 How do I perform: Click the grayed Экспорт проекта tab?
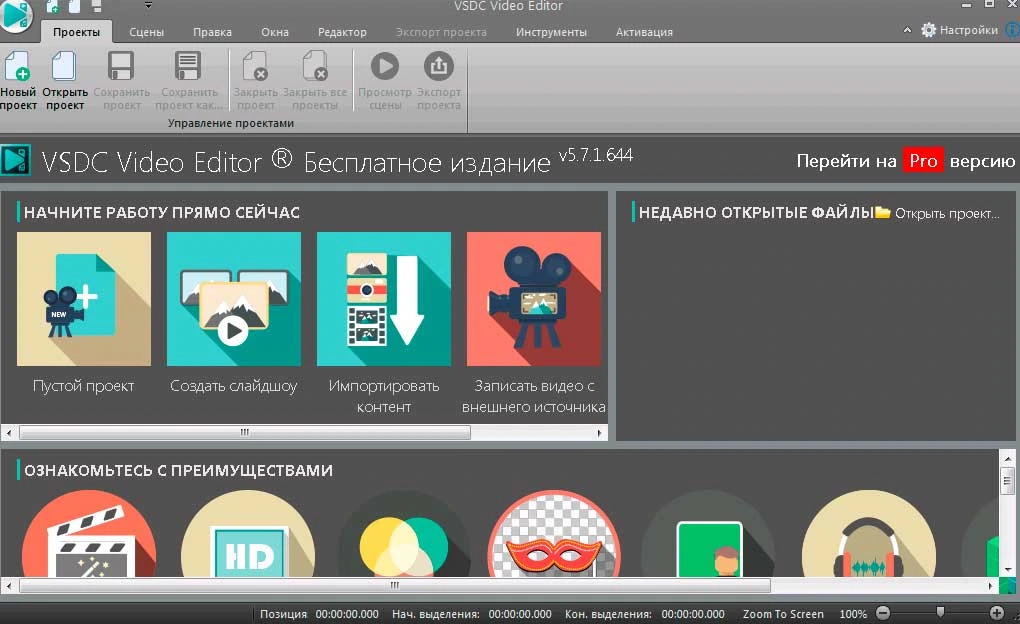[x=441, y=32]
